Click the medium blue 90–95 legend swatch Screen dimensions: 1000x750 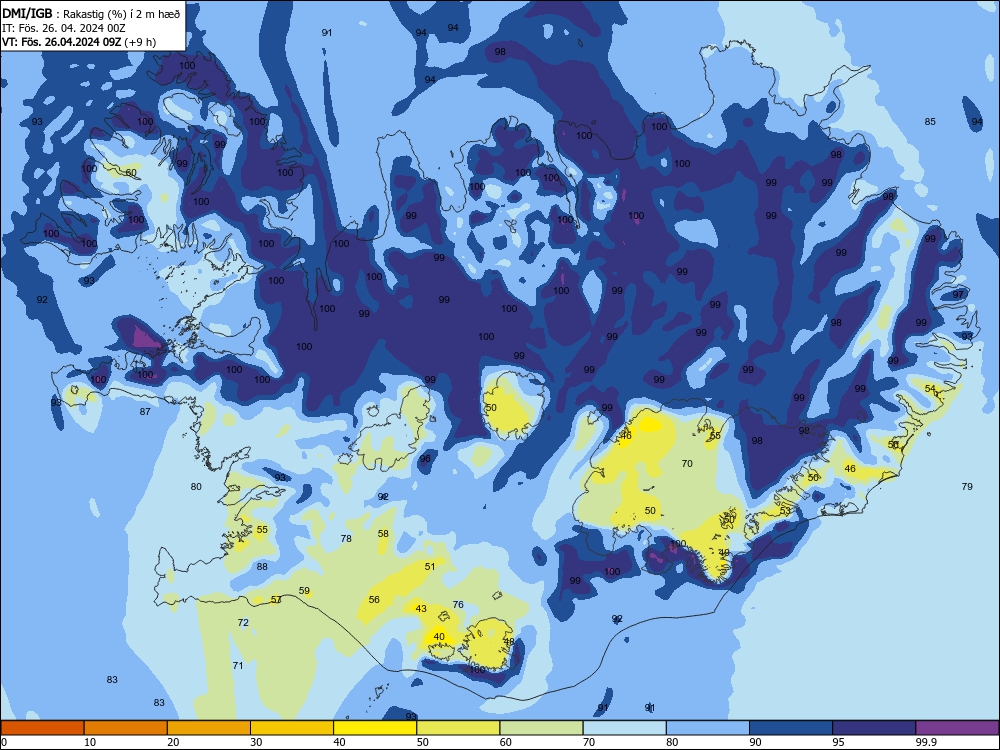791,728
